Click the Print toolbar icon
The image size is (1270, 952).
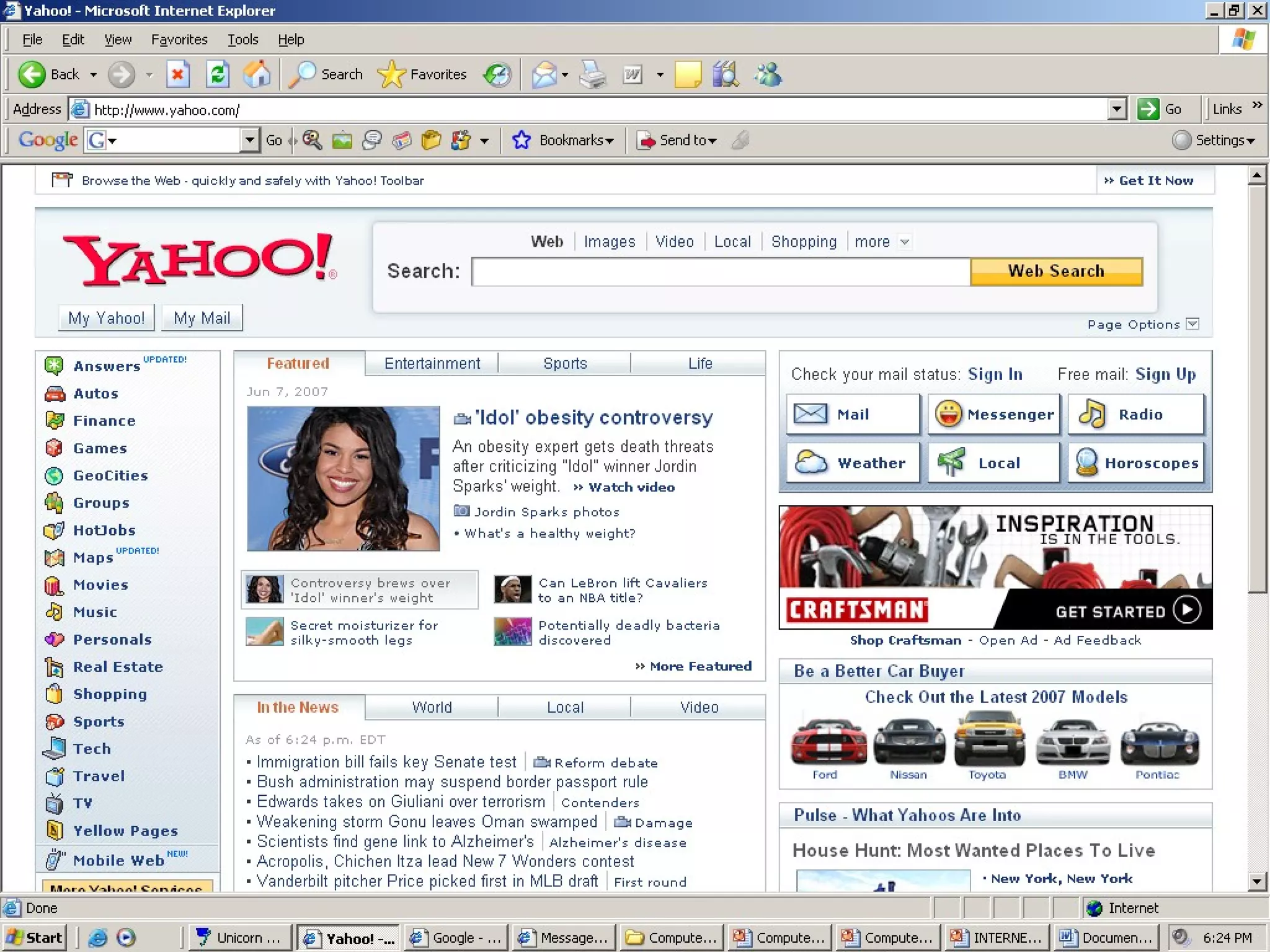coord(593,75)
